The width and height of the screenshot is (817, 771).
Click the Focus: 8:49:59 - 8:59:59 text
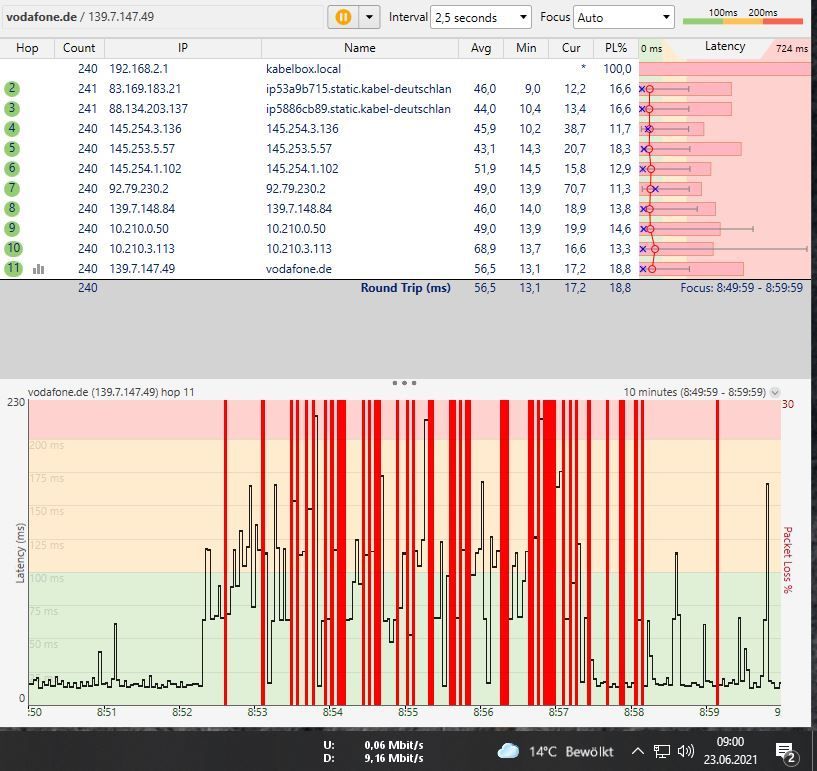click(x=741, y=288)
